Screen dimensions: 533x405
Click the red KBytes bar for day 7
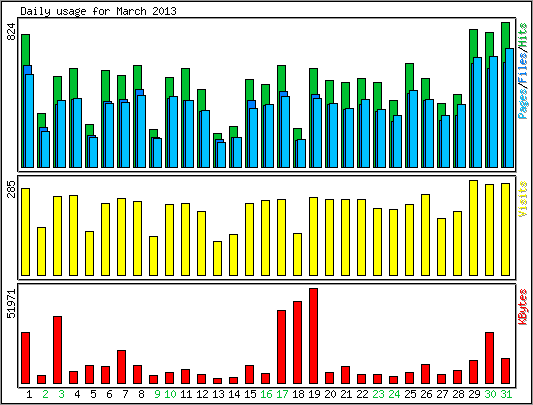pos(121,367)
